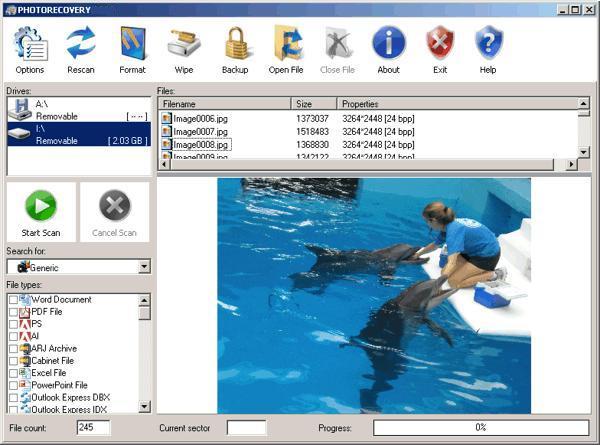Check the PDF File type checkbox

tap(13, 312)
